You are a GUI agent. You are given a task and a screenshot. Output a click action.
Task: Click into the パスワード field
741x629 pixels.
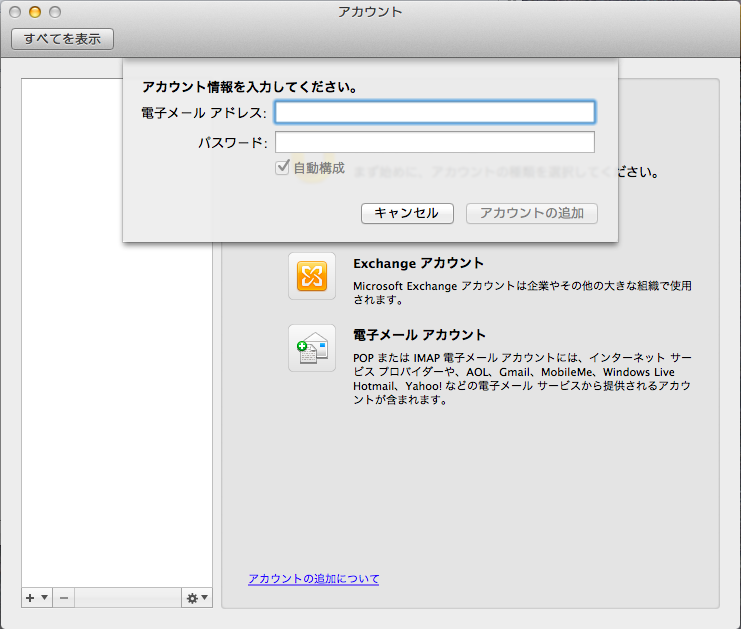click(x=434, y=142)
